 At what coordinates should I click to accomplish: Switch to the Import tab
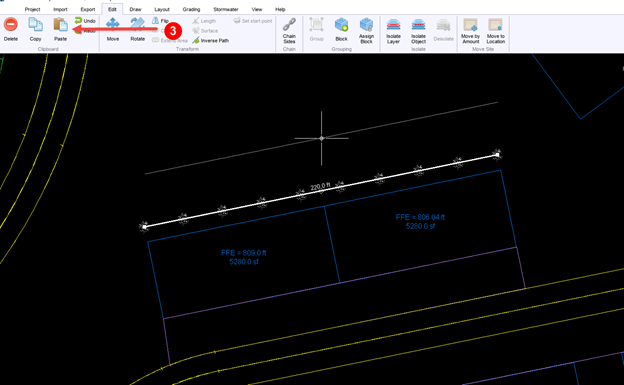60,9
